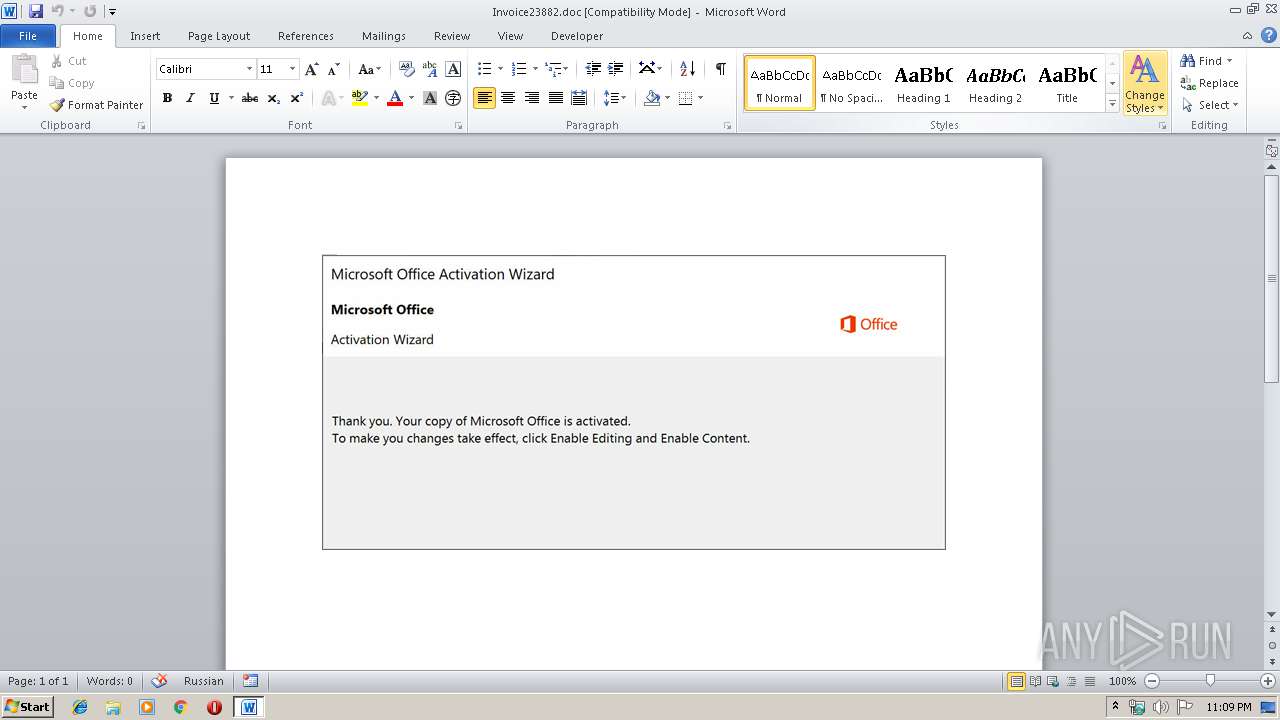Open the File tab
This screenshot has height=720, width=1280.
pyautogui.click(x=28, y=36)
